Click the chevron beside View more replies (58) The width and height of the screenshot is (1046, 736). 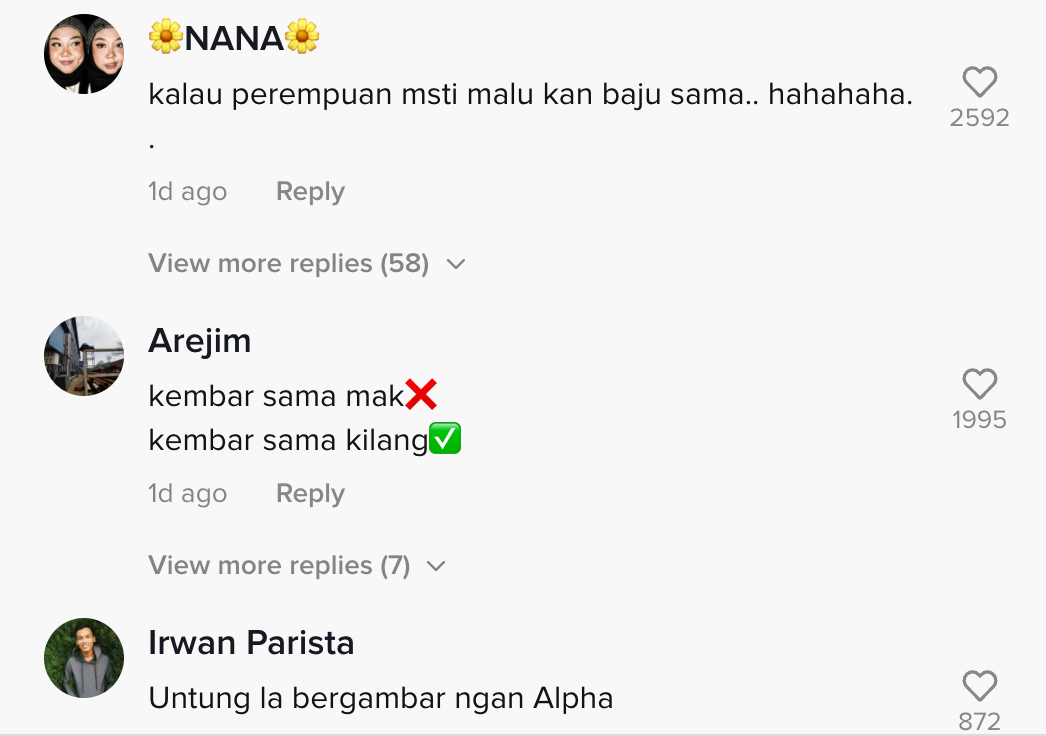[x=456, y=264]
